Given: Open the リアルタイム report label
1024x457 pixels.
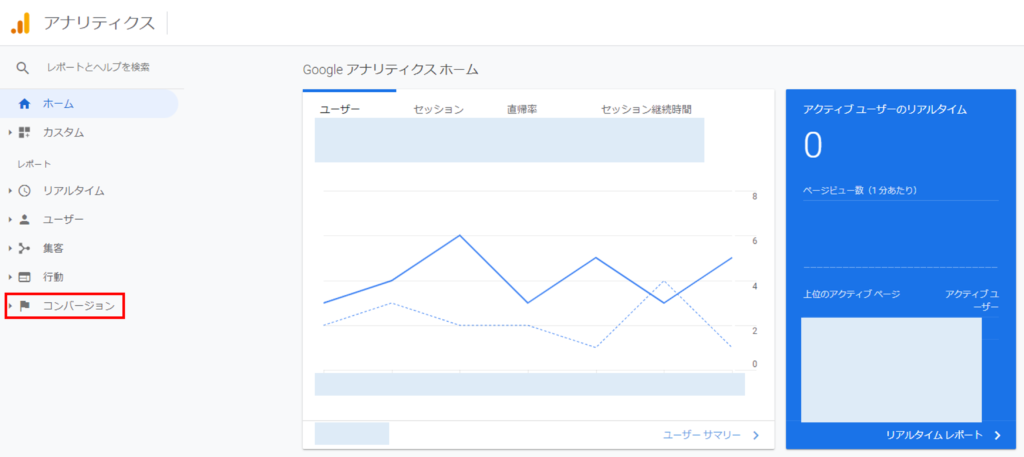Looking at the screenshot, I should (73, 191).
